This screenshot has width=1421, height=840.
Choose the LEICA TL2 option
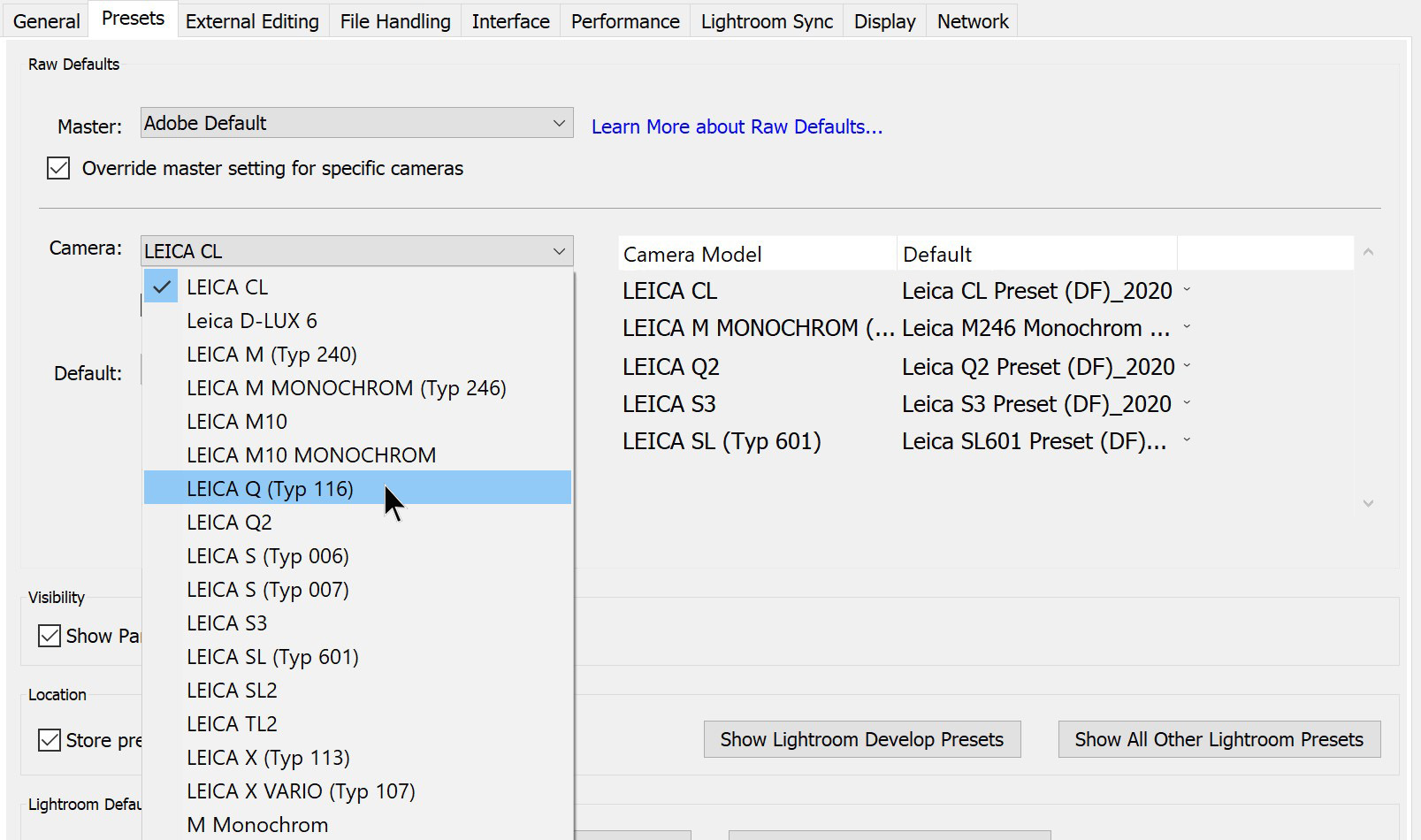pyautogui.click(x=357, y=724)
